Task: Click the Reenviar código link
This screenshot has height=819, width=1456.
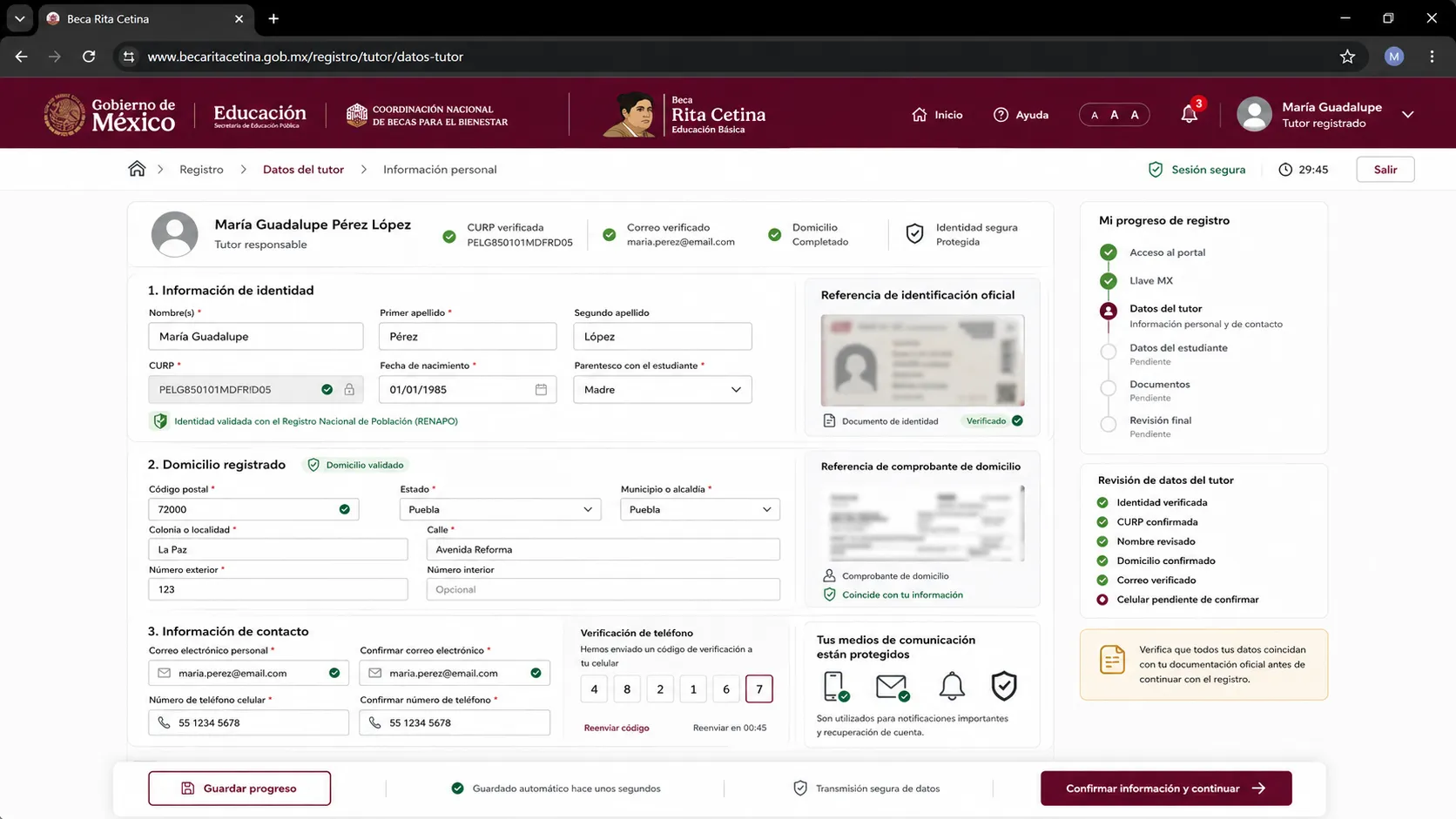Action: (617, 728)
